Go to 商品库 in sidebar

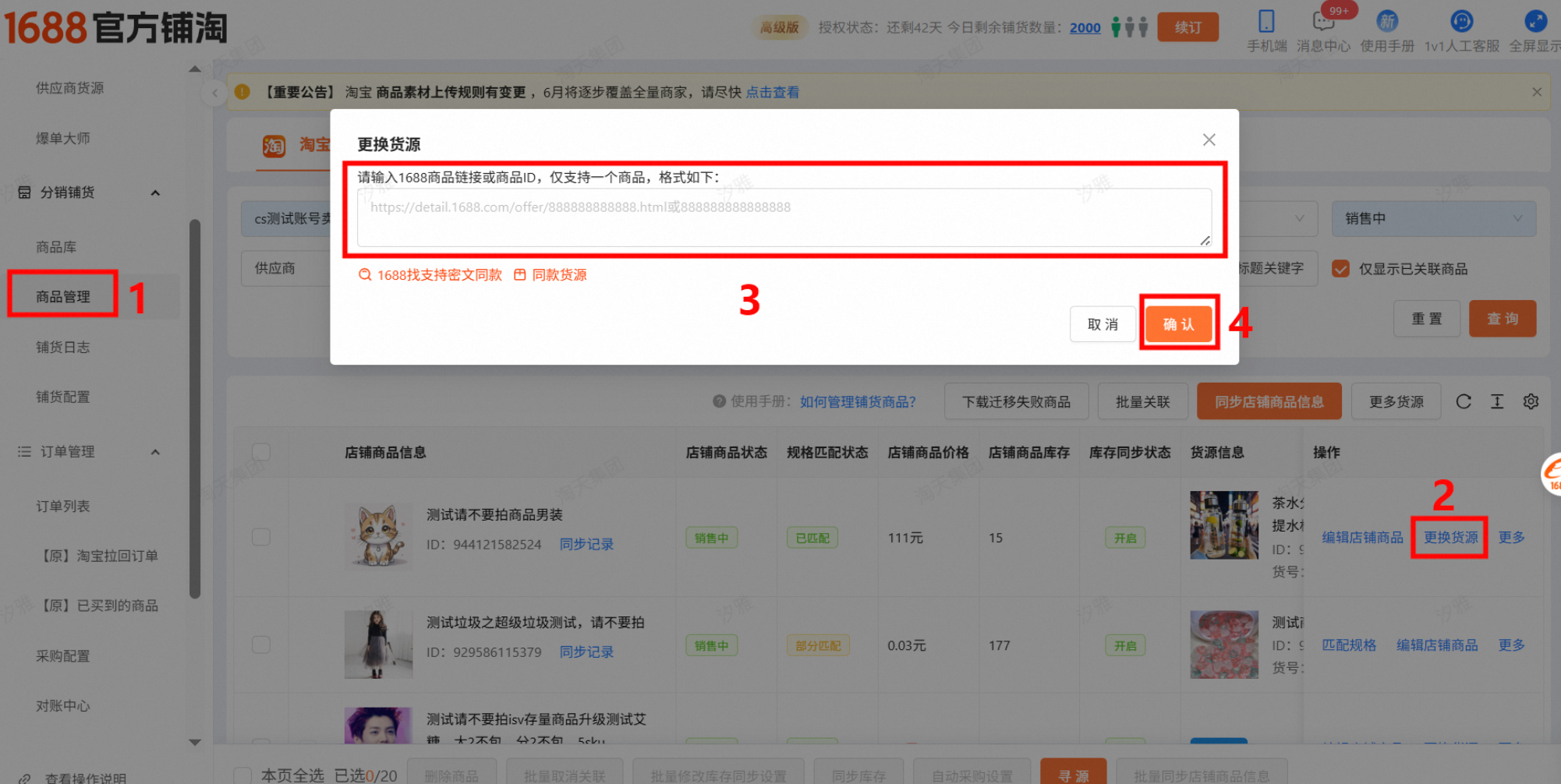pos(56,247)
